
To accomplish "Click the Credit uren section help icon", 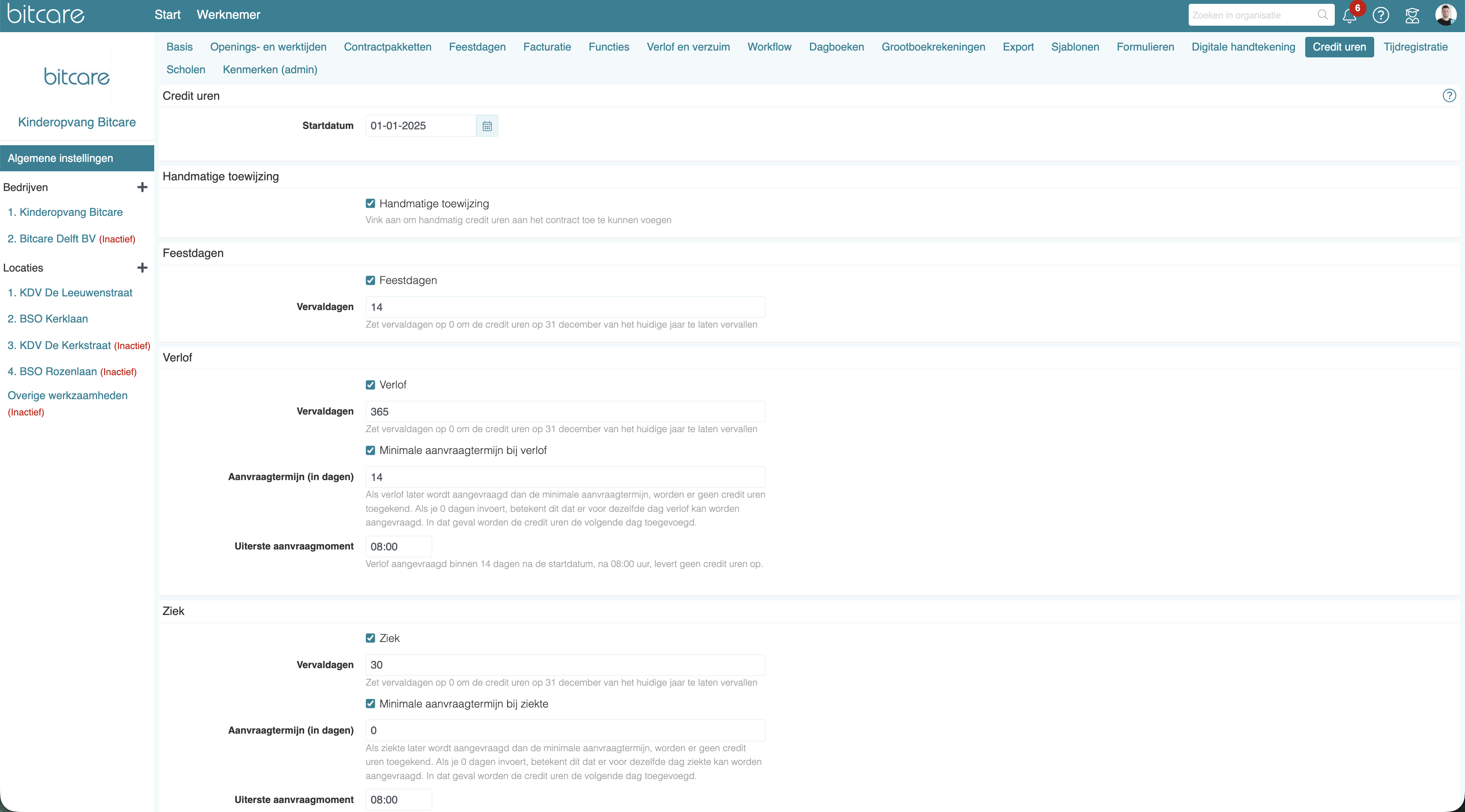I will pyautogui.click(x=1449, y=96).
